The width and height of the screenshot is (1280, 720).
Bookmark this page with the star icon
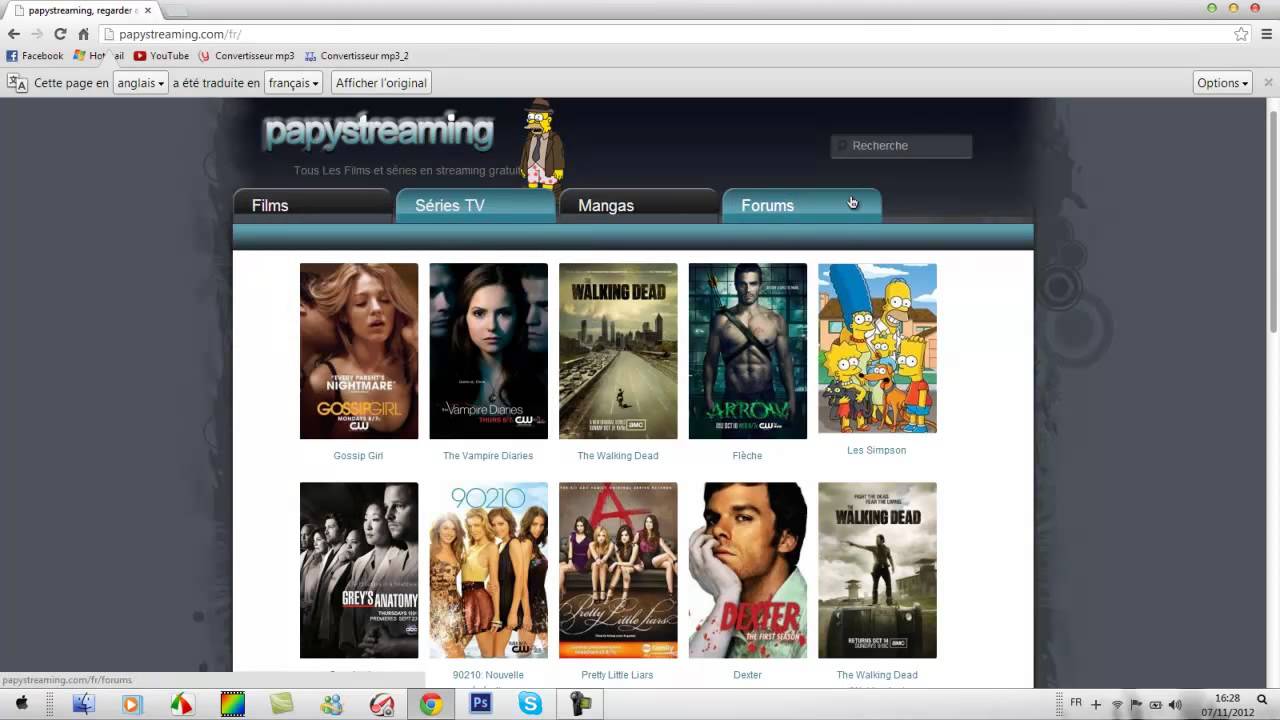1241,34
